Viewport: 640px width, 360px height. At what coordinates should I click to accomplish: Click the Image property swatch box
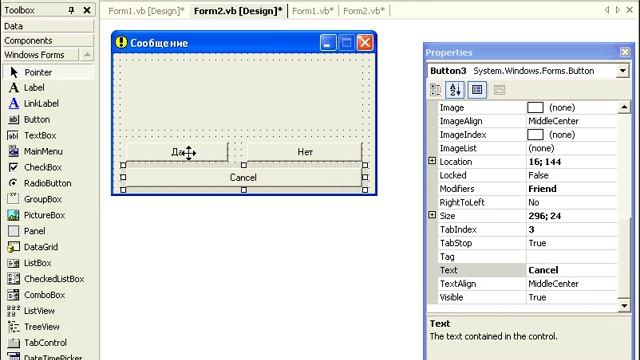click(535, 107)
